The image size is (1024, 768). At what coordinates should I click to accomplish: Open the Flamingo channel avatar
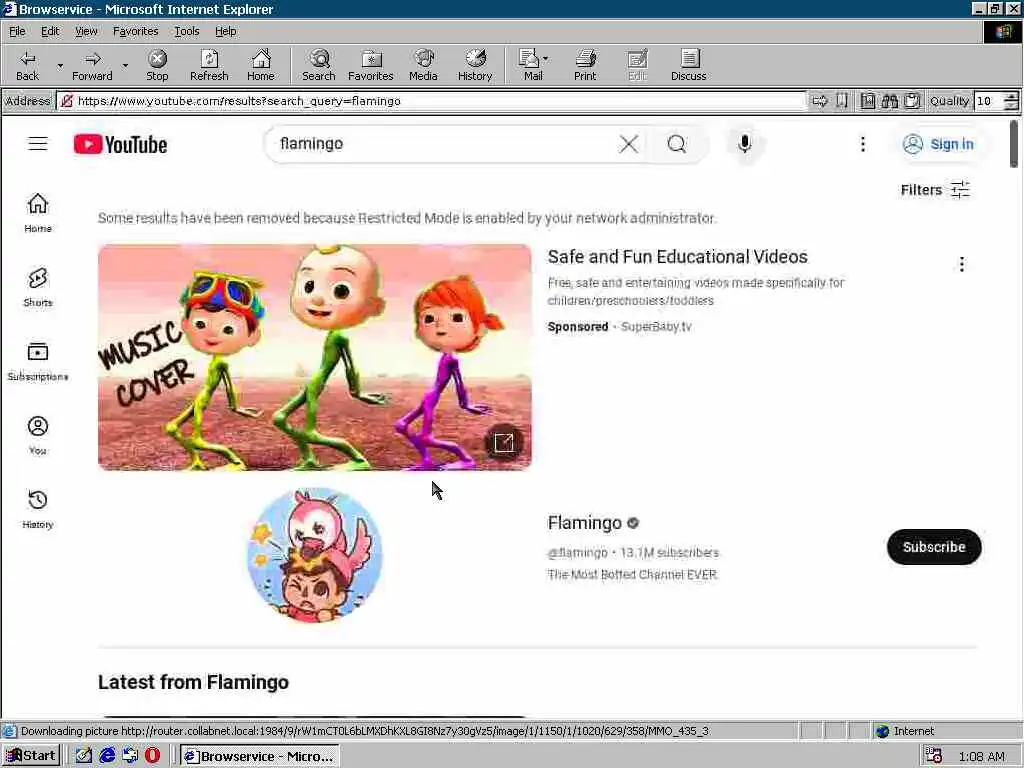(x=315, y=554)
